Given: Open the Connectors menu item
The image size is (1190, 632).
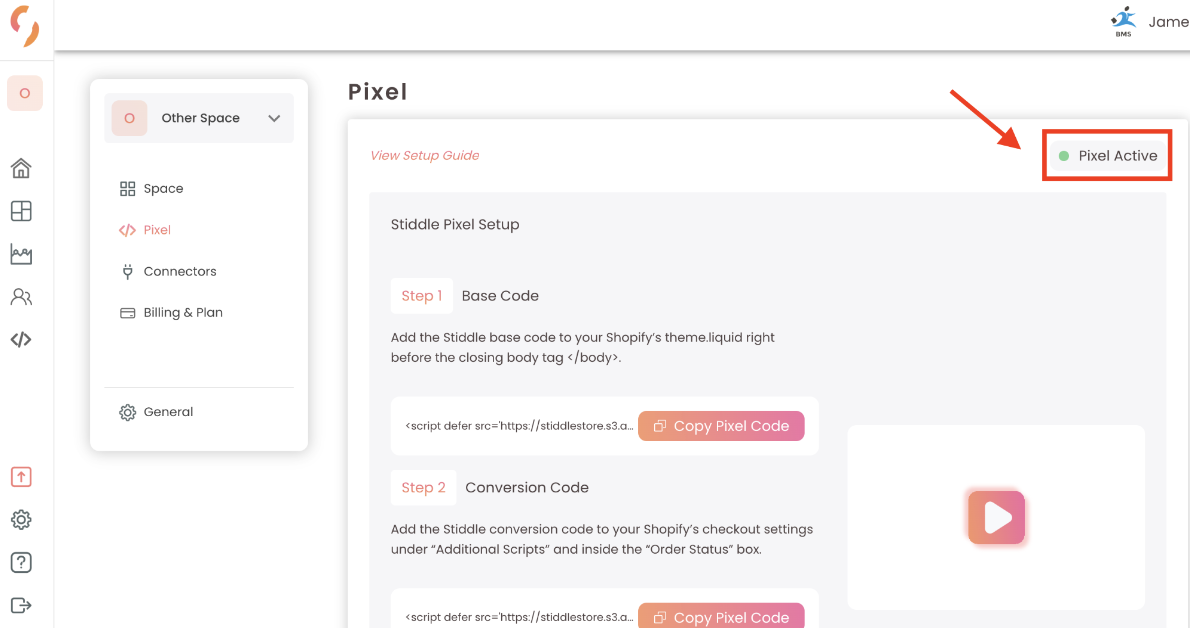Looking at the screenshot, I should pos(168,272).
